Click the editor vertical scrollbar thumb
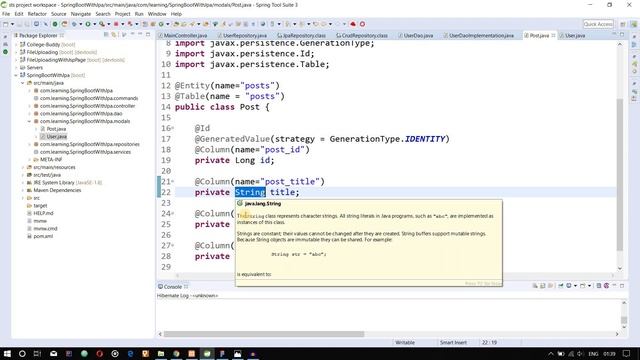 pos(620,174)
